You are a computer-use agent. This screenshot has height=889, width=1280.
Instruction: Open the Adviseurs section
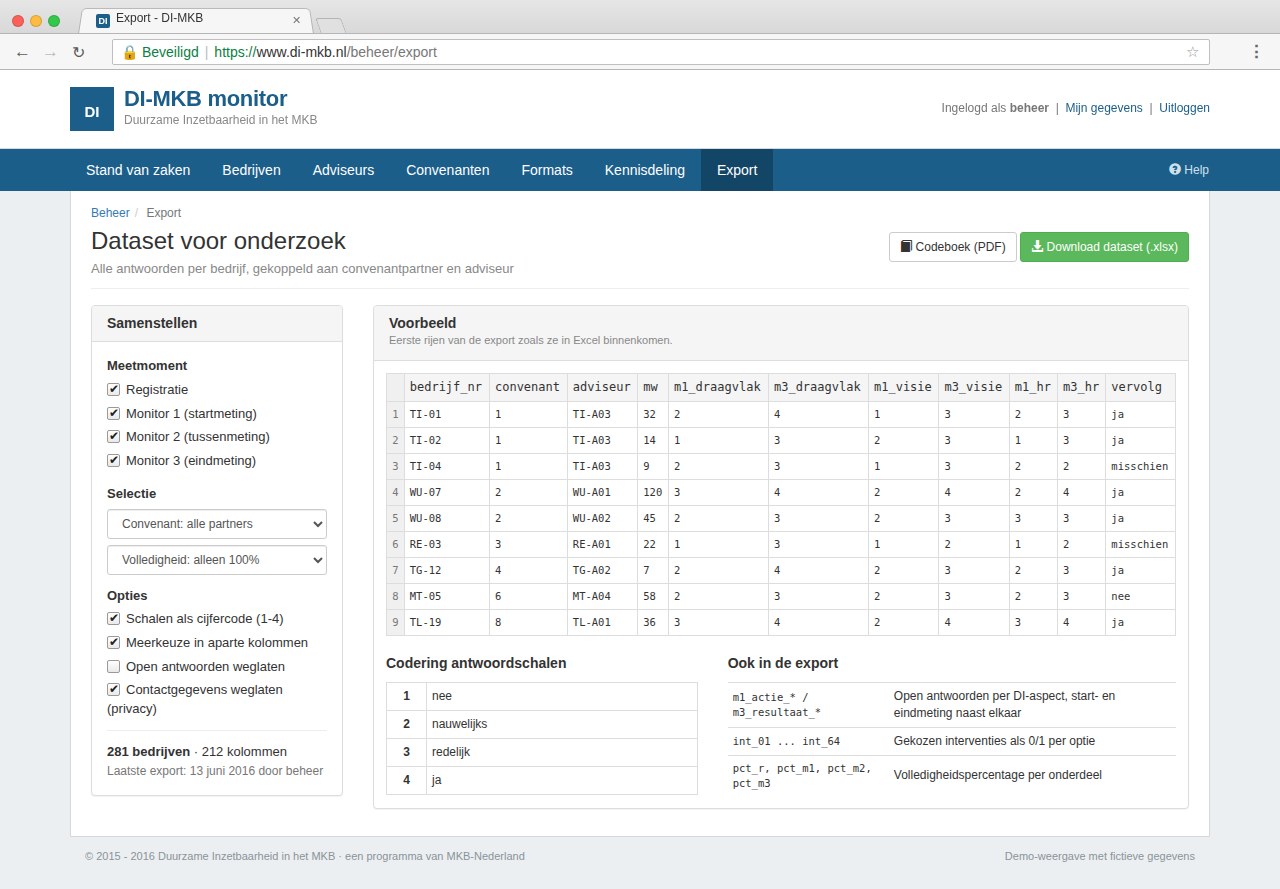[x=343, y=170]
